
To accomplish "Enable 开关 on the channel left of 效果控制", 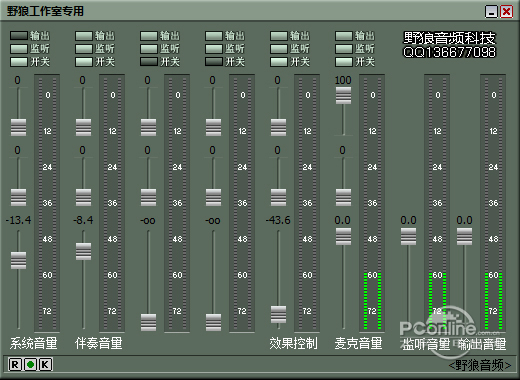I will coord(214,62).
